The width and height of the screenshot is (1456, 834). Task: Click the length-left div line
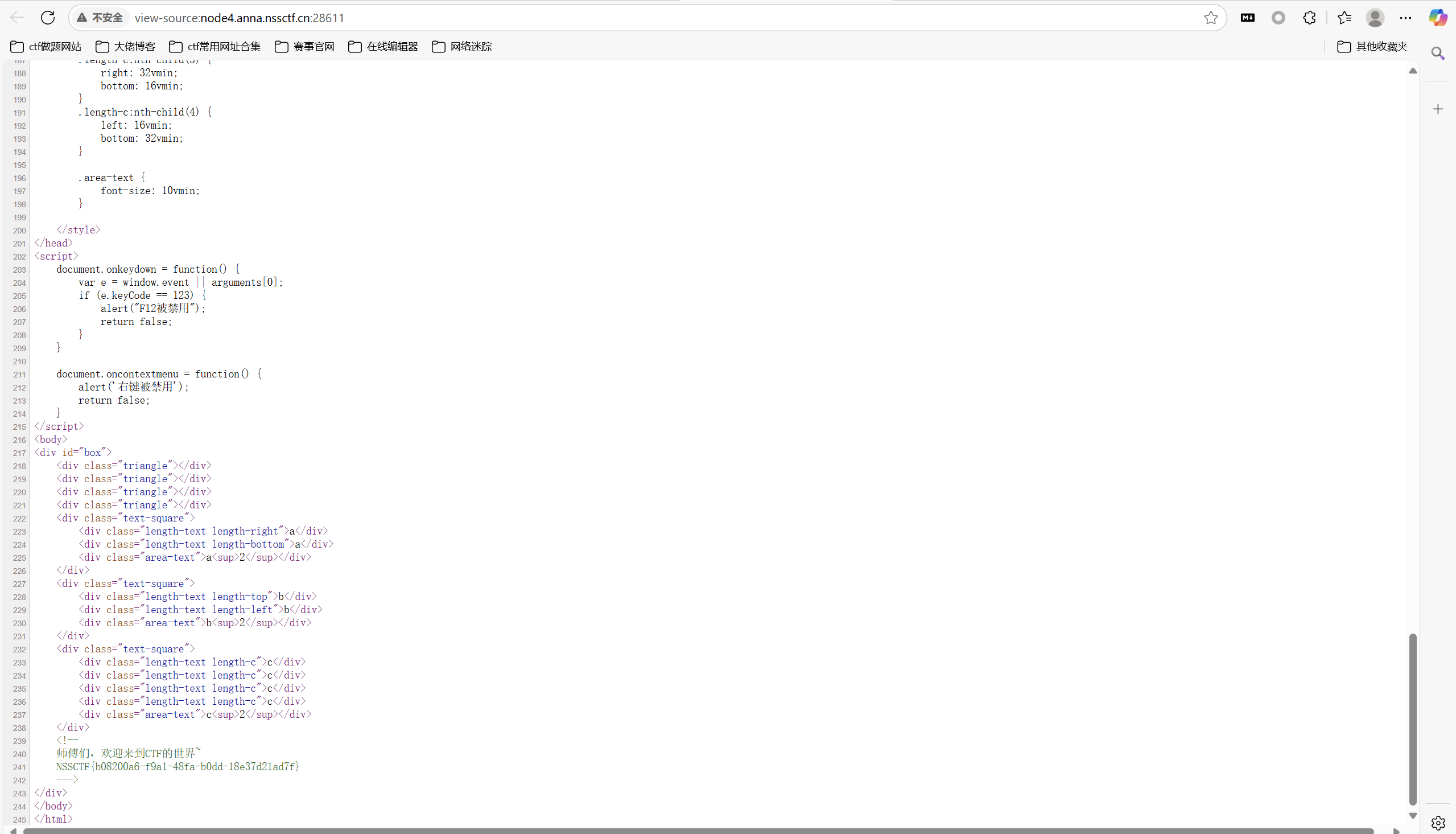pos(200,610)
